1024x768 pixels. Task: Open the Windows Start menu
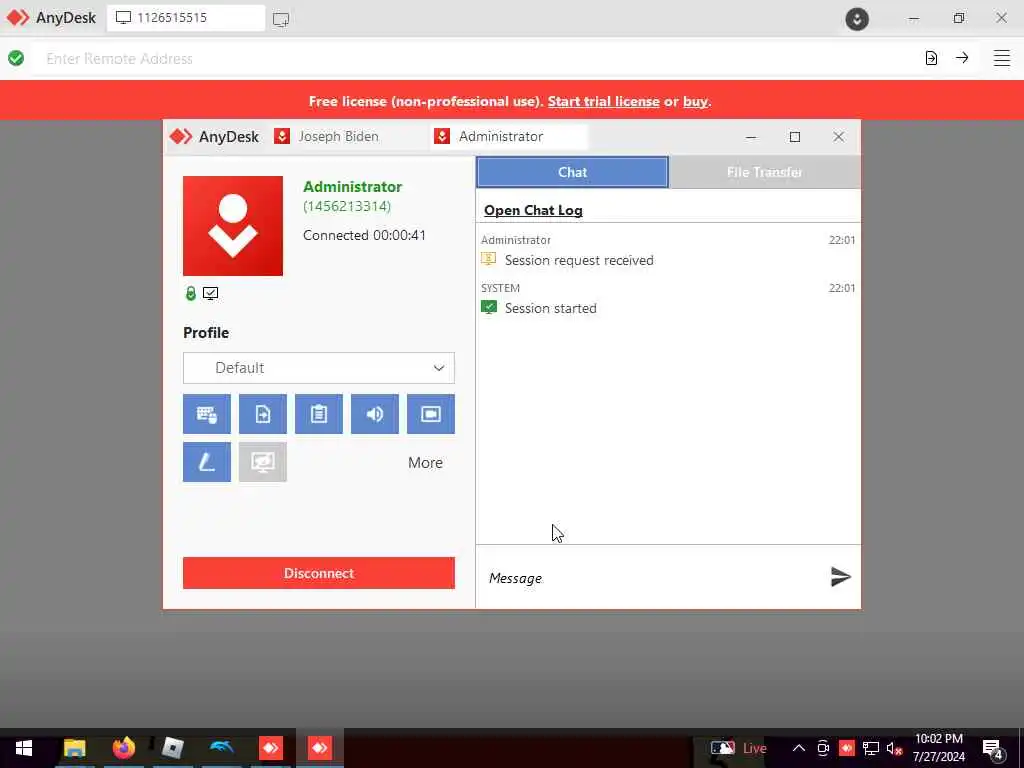point(24,748)
